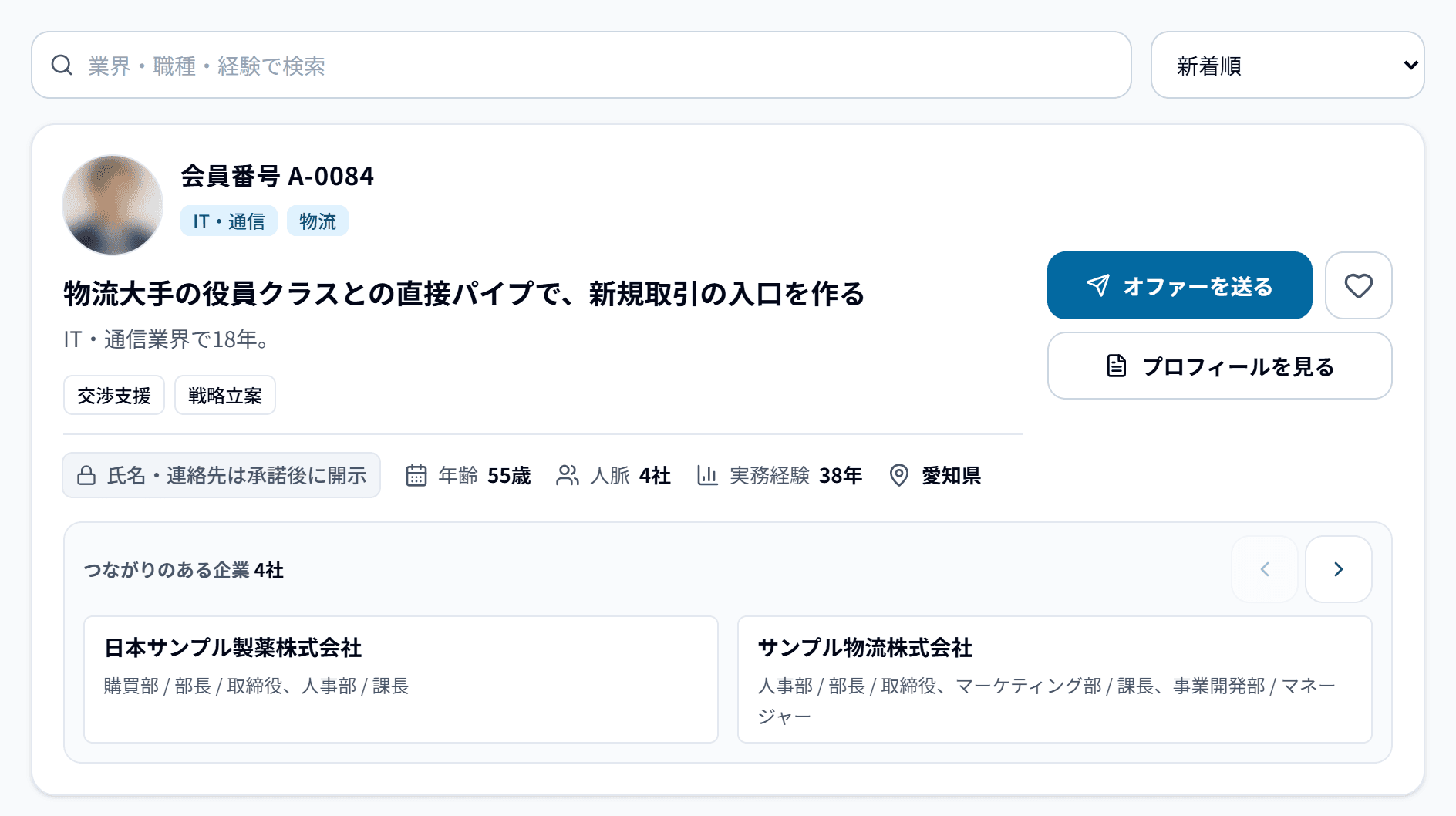
Task: Click the people icon next to 人脈
Action: 568,475
